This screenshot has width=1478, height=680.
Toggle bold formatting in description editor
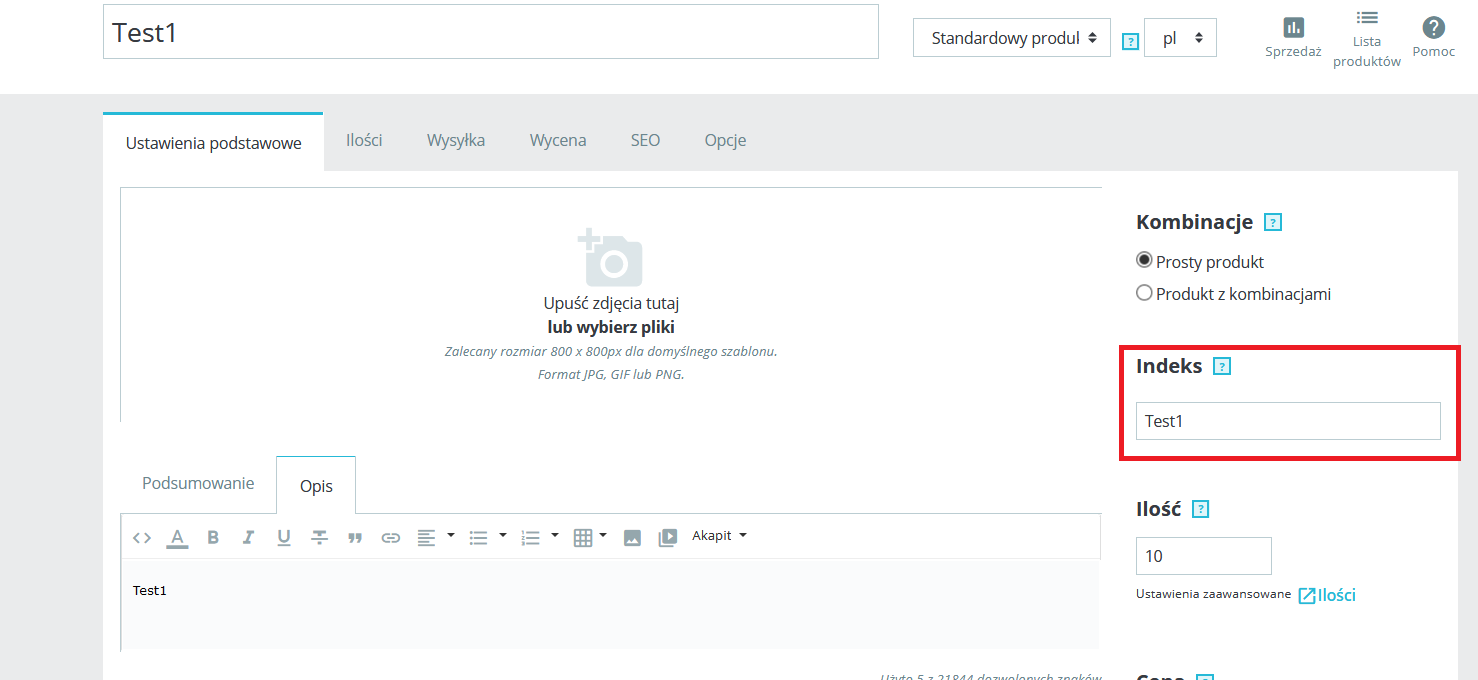pos(213,538)
